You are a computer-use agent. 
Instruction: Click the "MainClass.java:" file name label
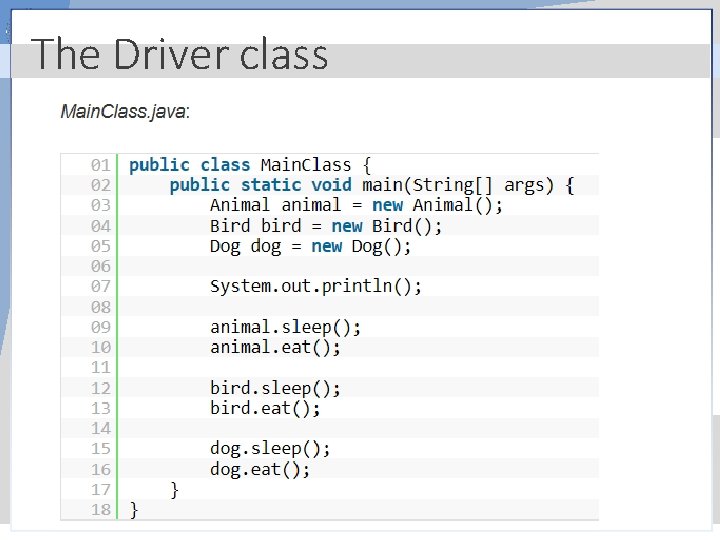click(x=125, y=112)
